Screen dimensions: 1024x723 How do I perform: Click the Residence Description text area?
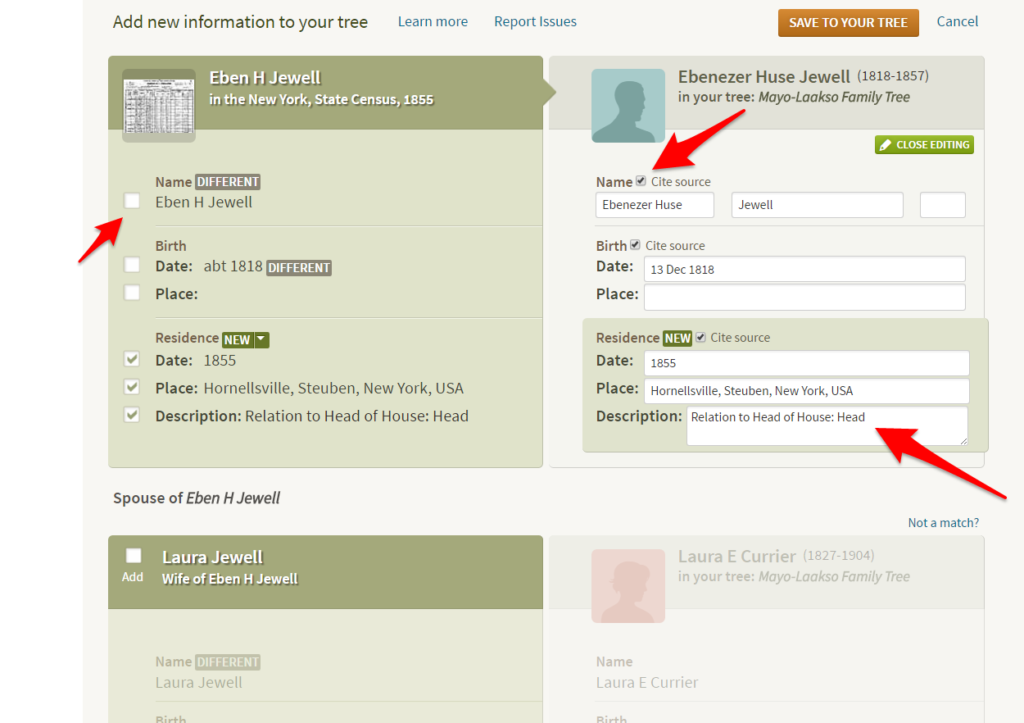coord(827,426)
